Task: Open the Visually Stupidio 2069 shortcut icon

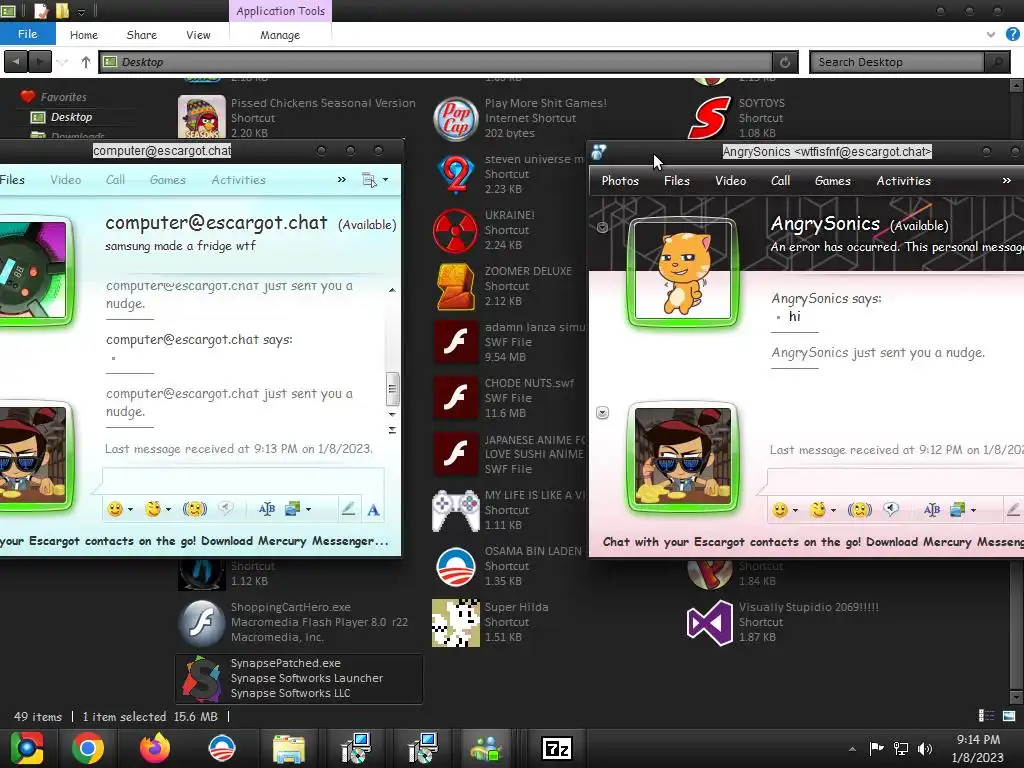Action: [x=709, y=622]
